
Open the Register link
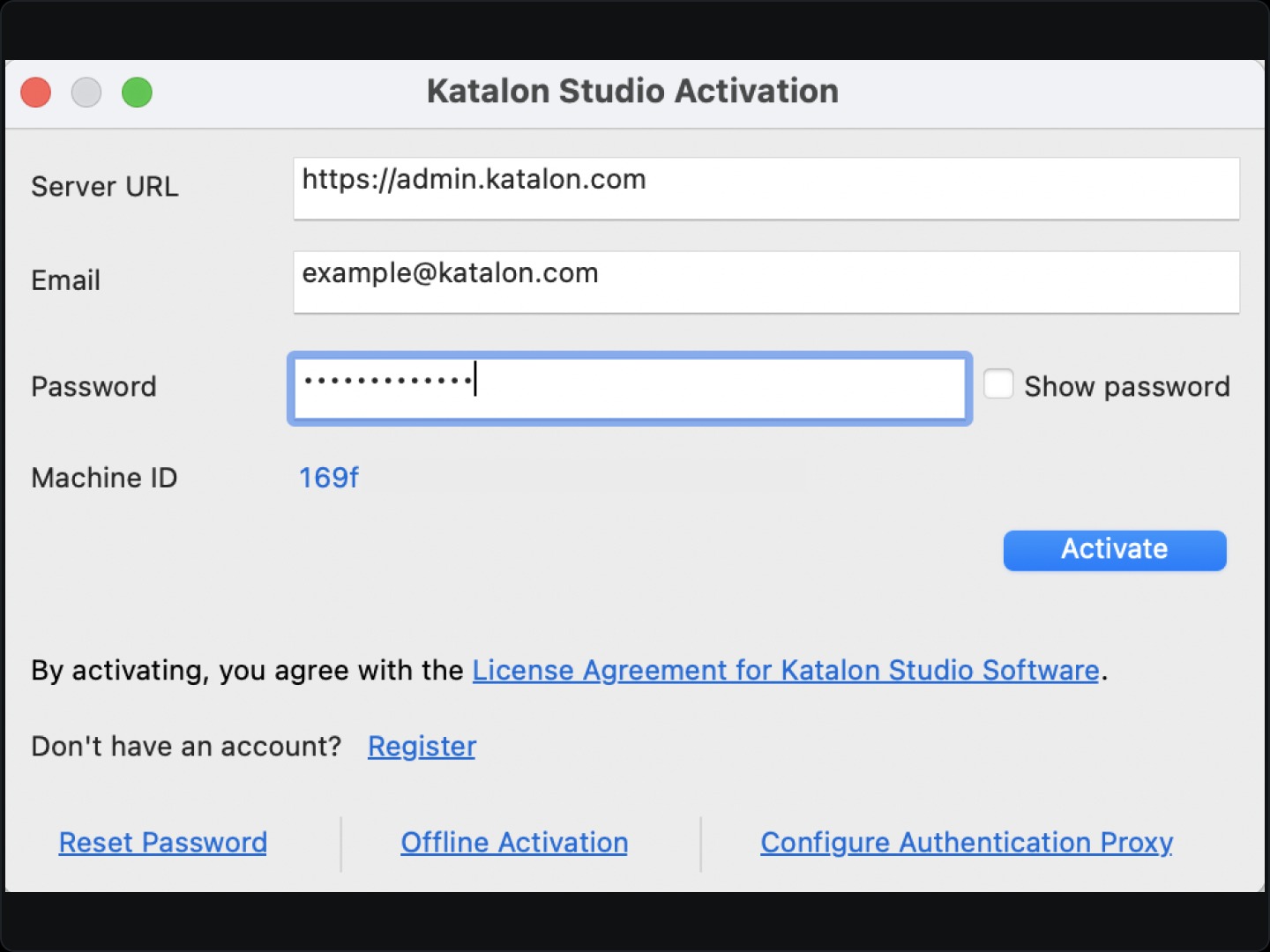[x=422, y=747]
